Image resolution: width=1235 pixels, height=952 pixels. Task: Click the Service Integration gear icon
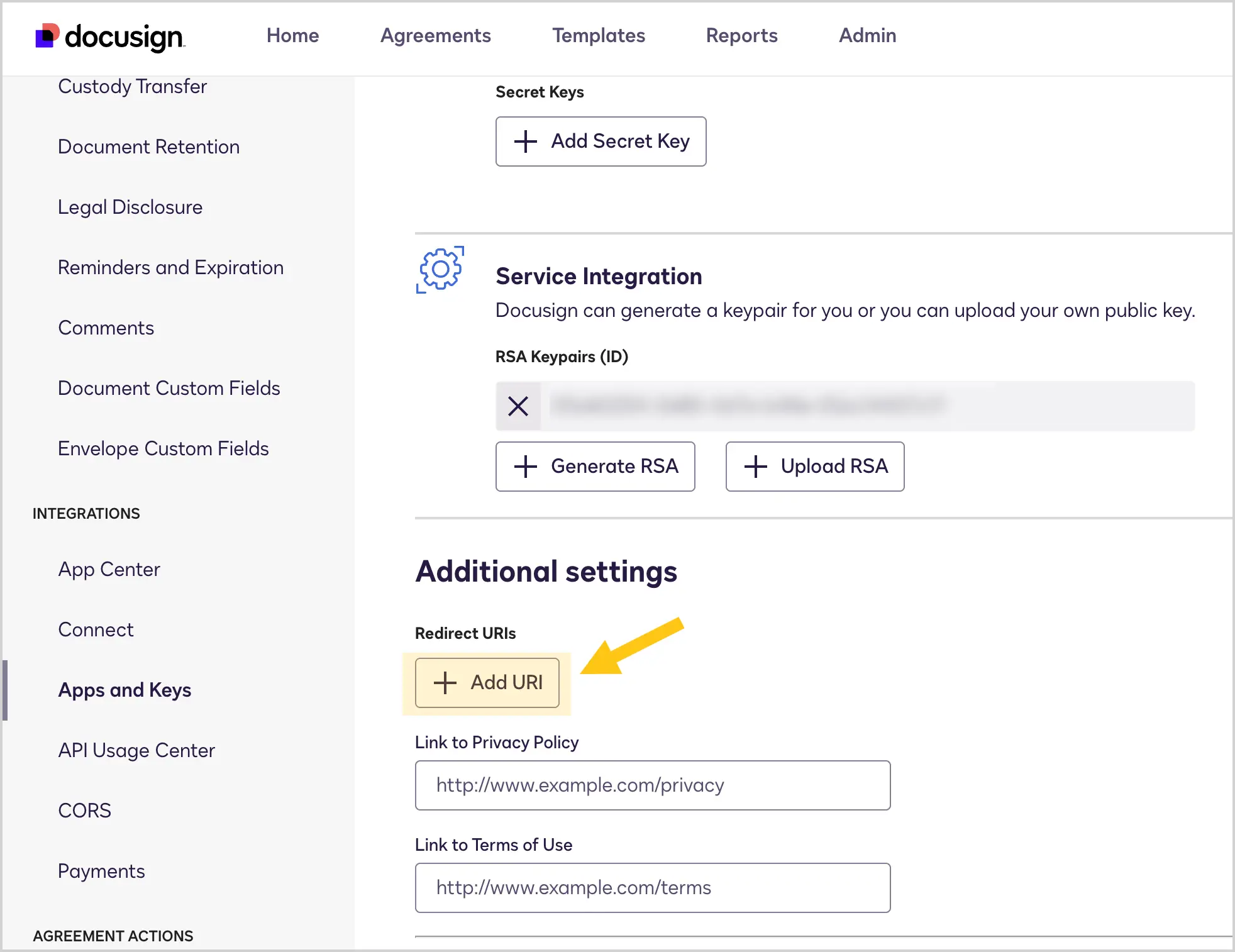pos(440,269)
